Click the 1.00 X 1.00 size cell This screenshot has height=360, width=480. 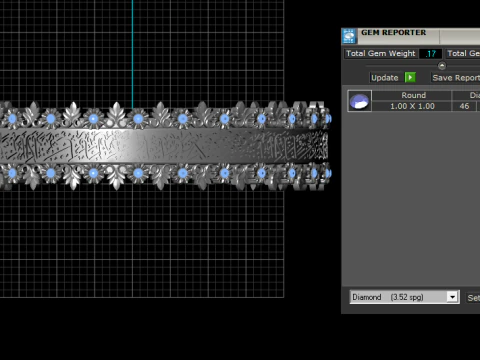(x=412, y=106)
